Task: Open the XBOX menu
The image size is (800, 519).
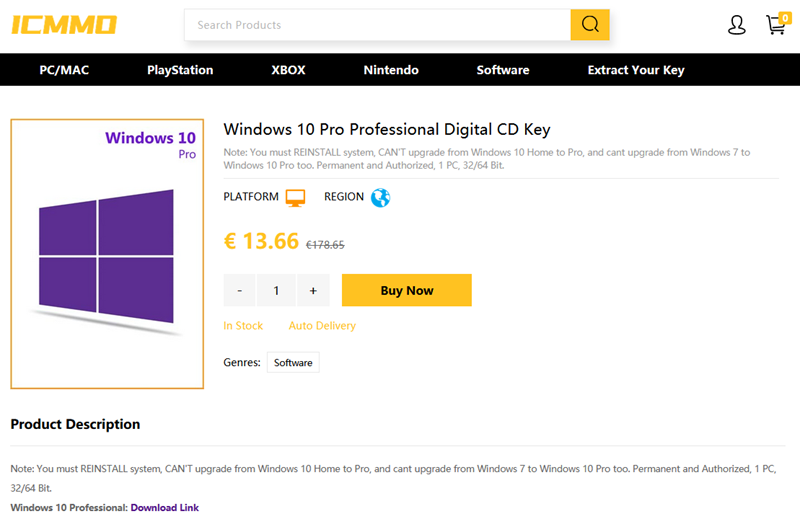Action: click(x=288, y=70)
